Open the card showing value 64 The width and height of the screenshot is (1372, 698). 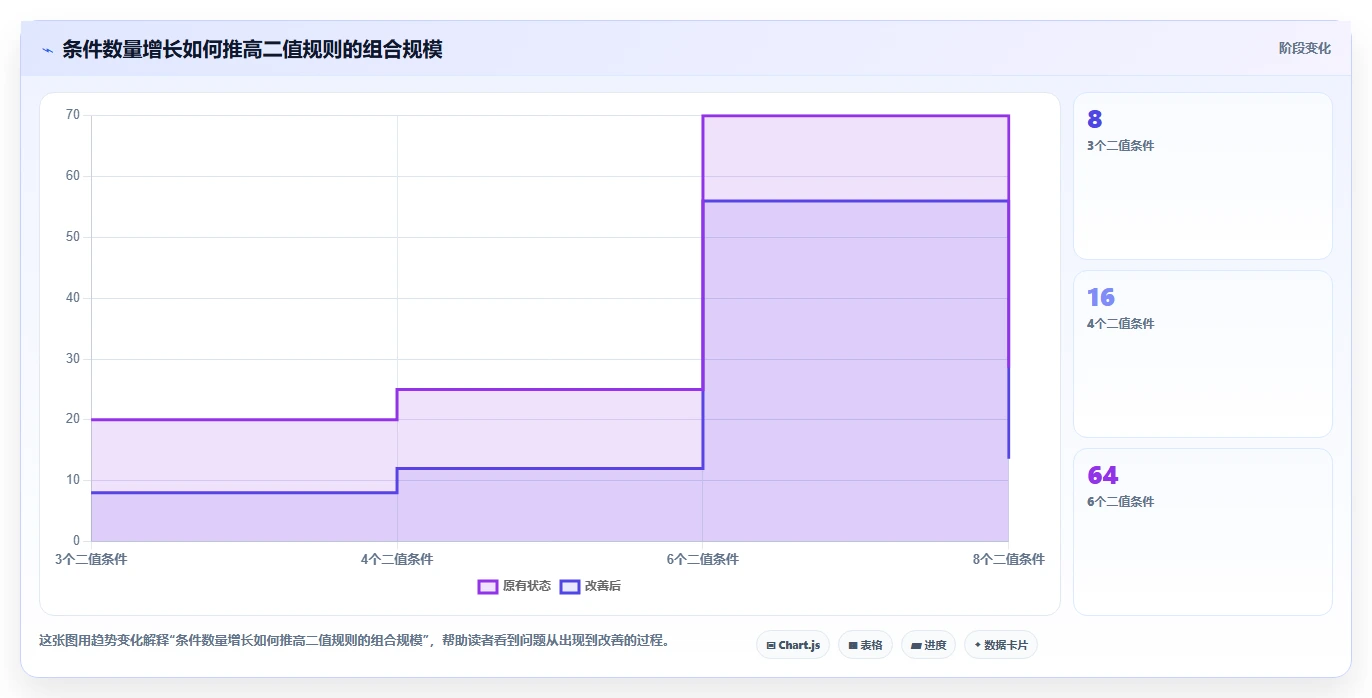(1203, 532)
